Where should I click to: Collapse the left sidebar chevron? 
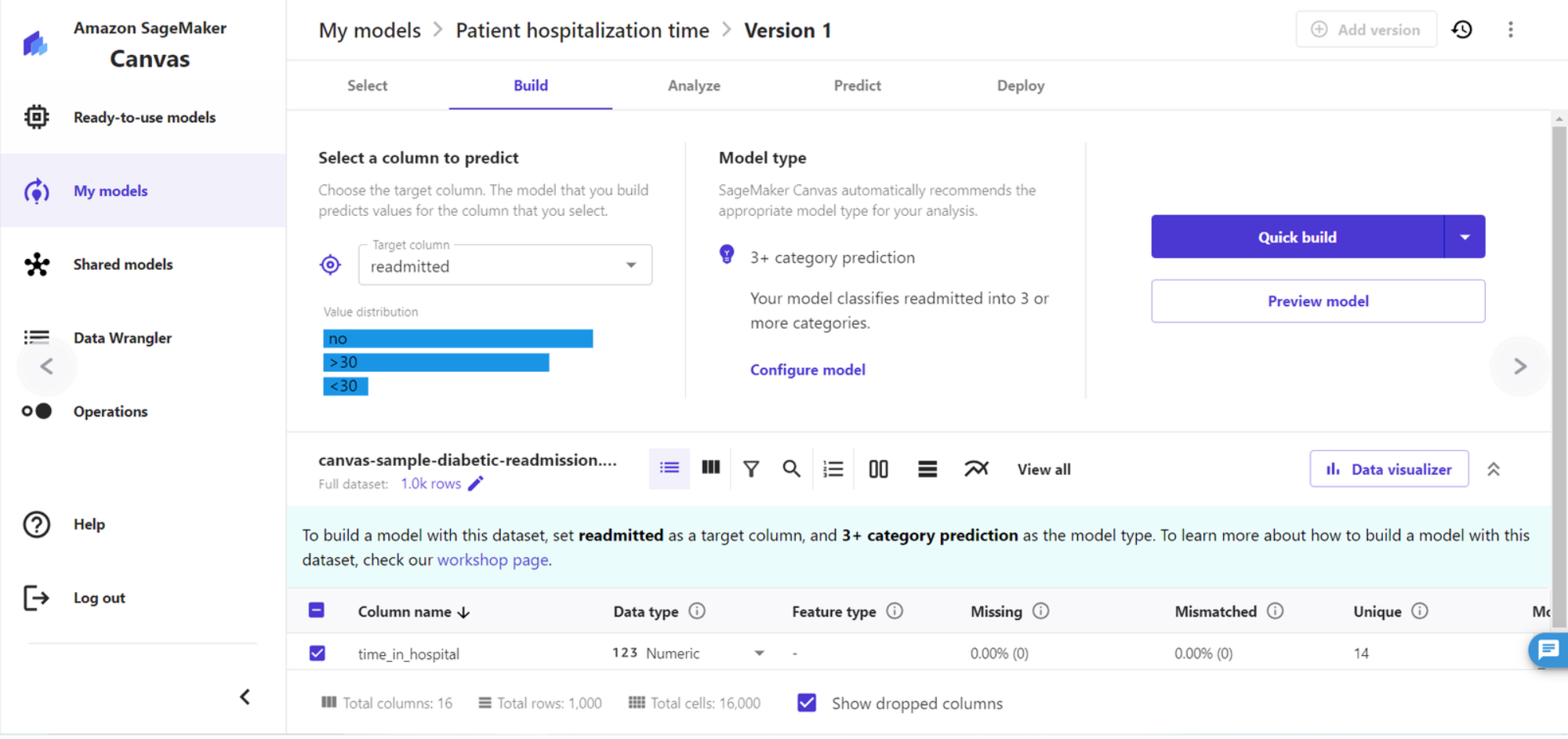click(x=245, y=697)
